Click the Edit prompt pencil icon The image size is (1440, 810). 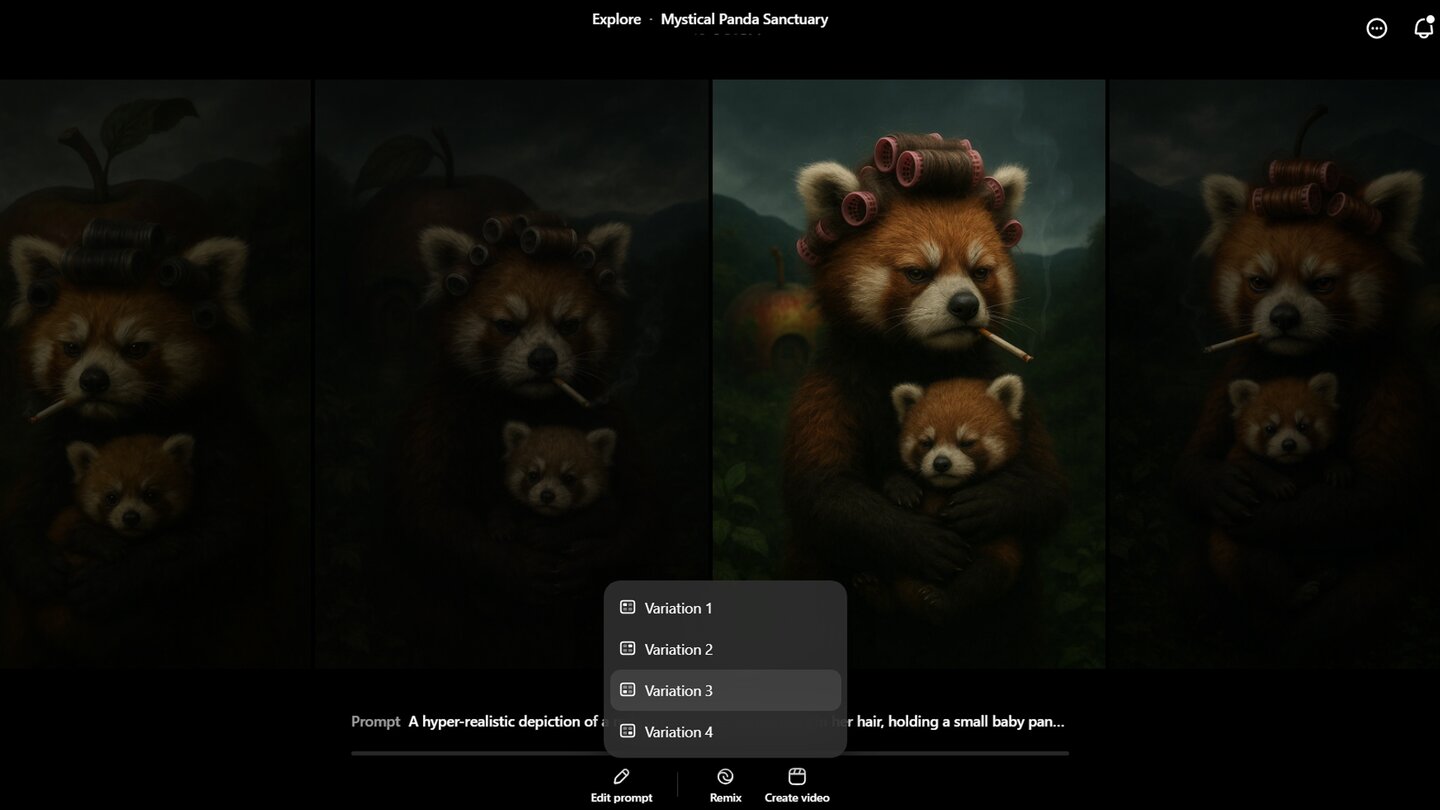[x=621, y=777]
